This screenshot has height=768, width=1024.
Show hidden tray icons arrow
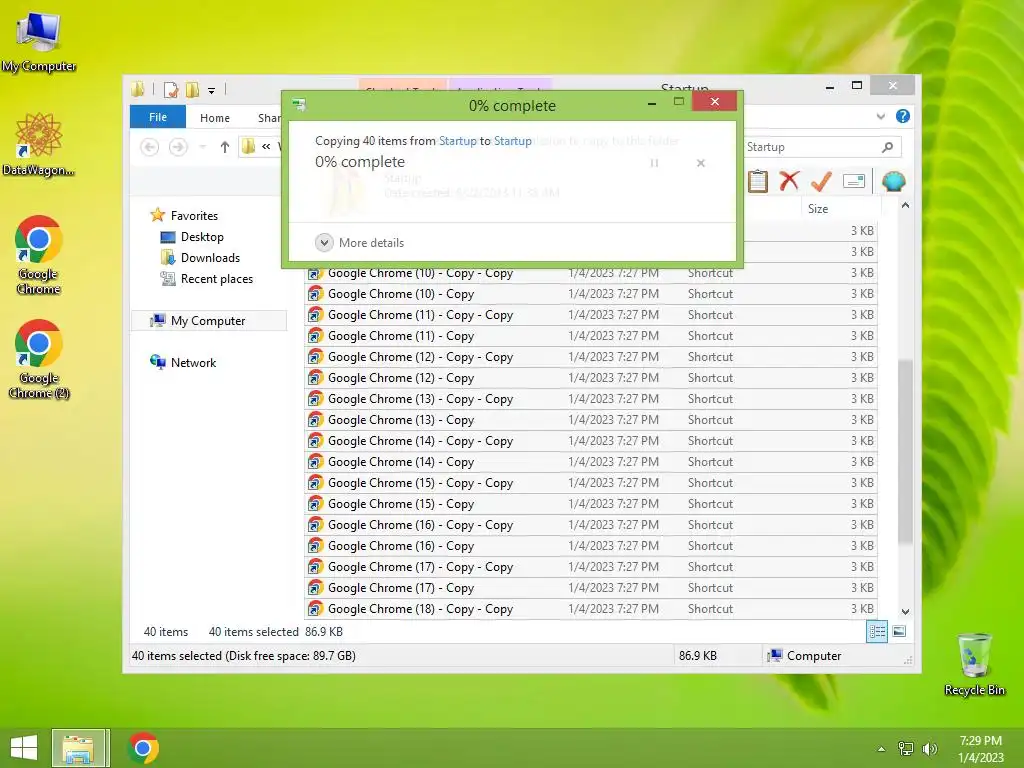[x=881, y=749]
